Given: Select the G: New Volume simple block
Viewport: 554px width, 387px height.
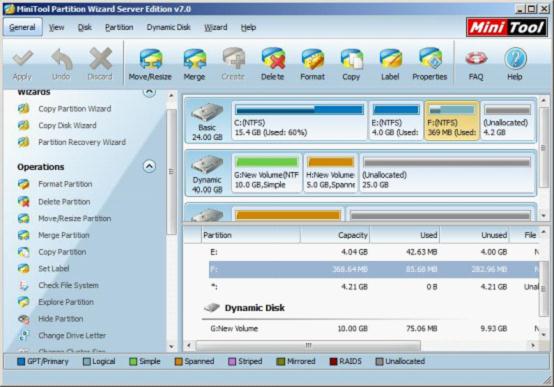Looking at the screenshot, I should 267,173.
